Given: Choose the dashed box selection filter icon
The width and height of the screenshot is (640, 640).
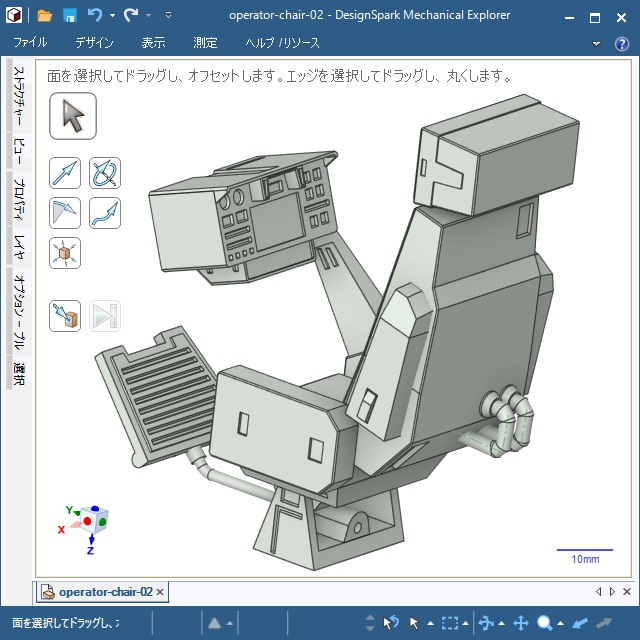Looking at the screenshot, I should [x=449, y=623].
